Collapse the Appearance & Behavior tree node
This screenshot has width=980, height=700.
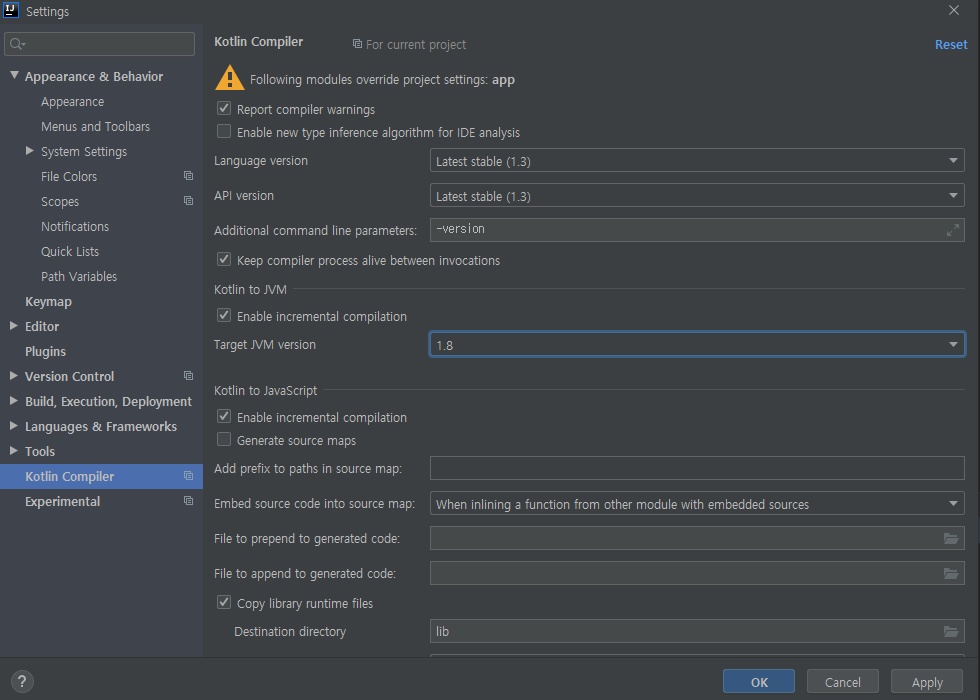pos(14,76)
